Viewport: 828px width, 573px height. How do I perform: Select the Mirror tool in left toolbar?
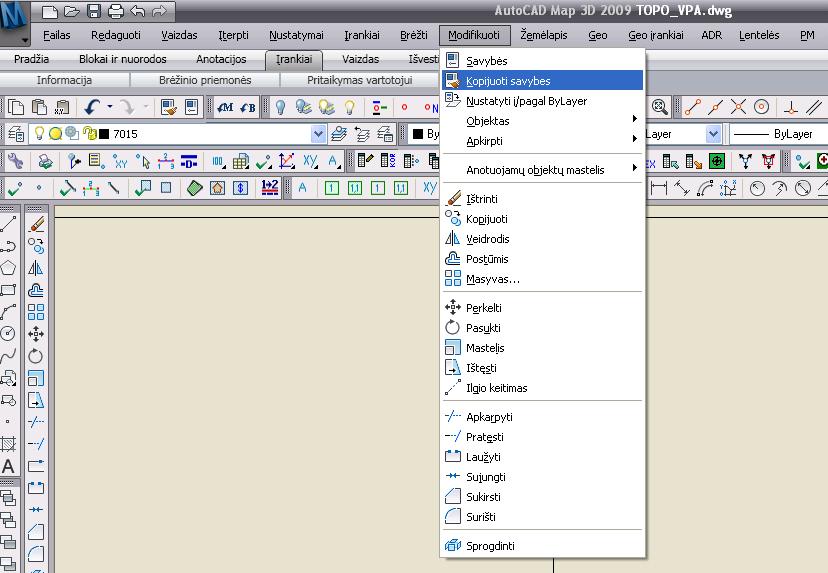coord(36,268)
